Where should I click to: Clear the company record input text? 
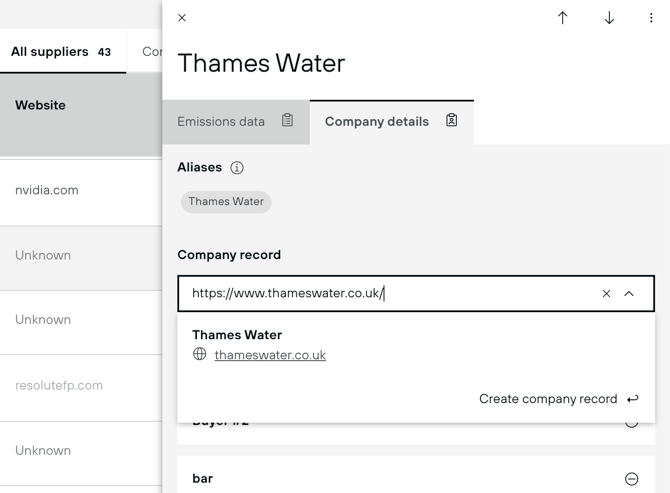(x=606, y=293)
